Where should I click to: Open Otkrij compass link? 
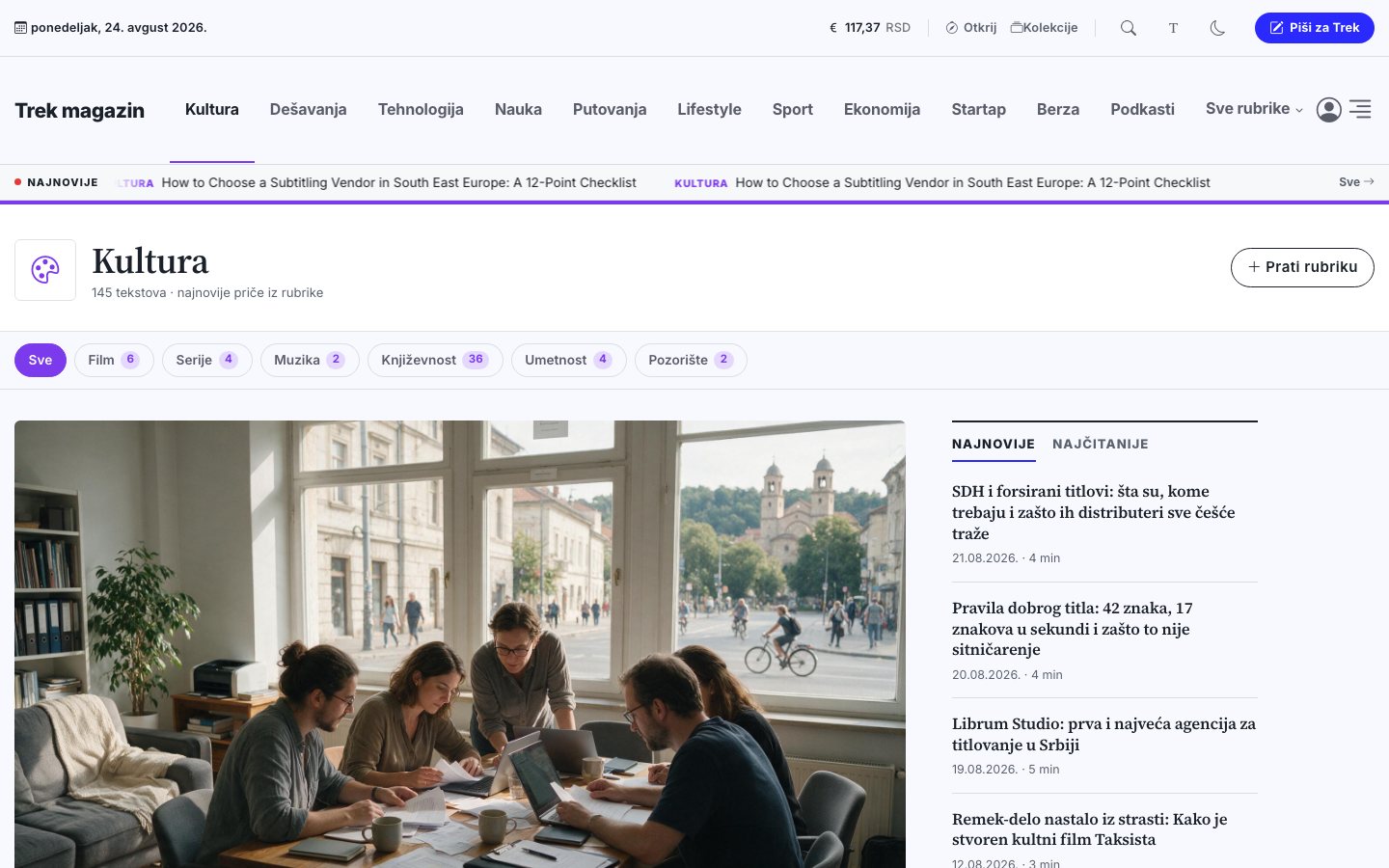tap(971, 28)
